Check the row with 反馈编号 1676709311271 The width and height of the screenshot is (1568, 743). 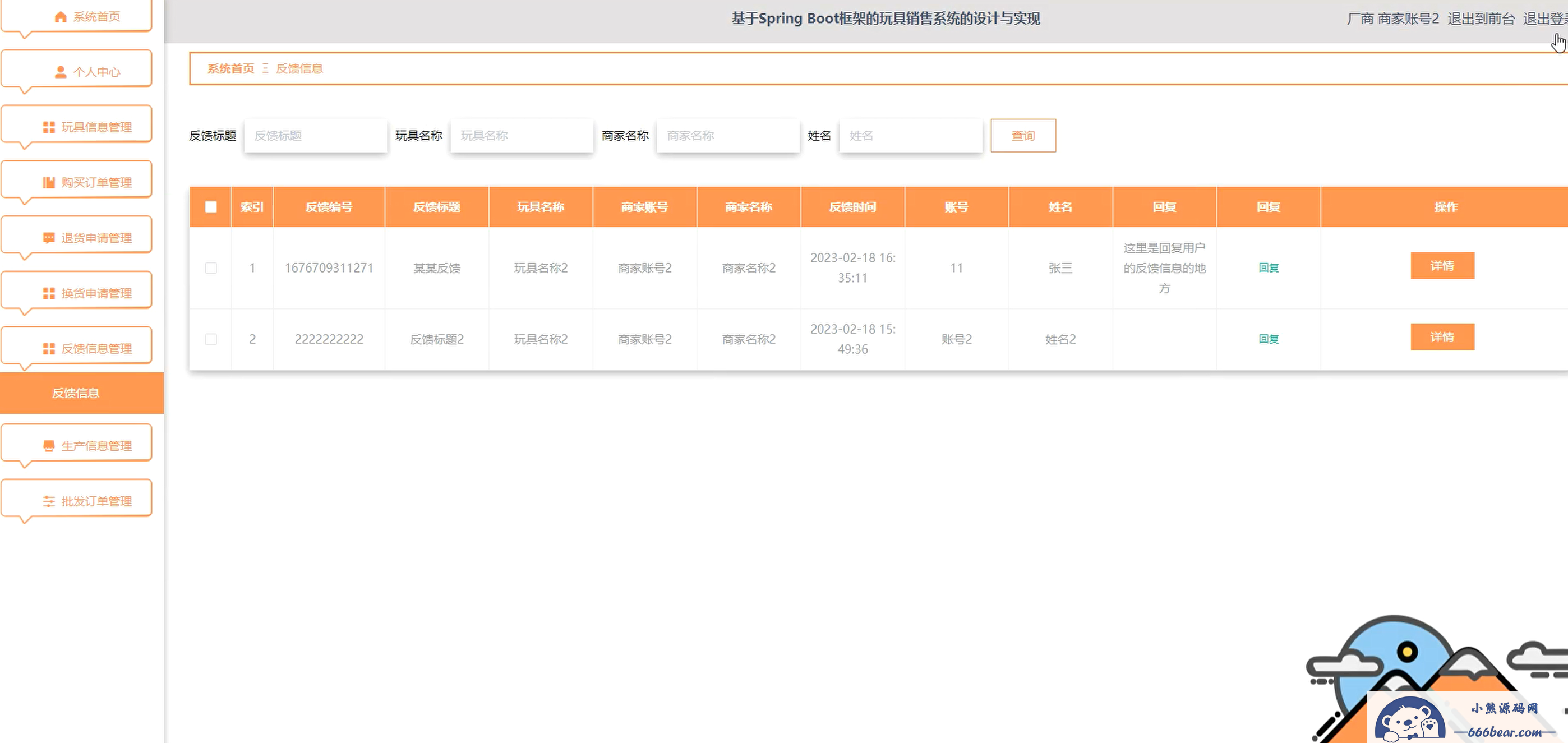[211, 267]
